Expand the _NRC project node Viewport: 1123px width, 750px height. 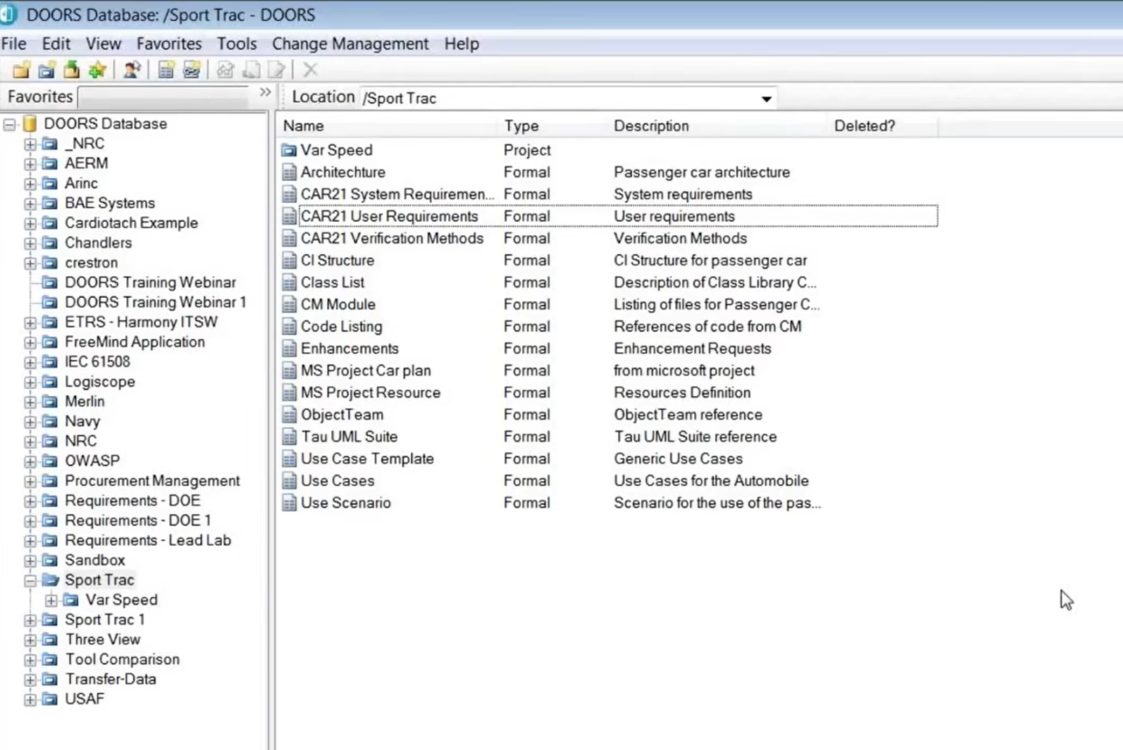click(x=30, y=144)
